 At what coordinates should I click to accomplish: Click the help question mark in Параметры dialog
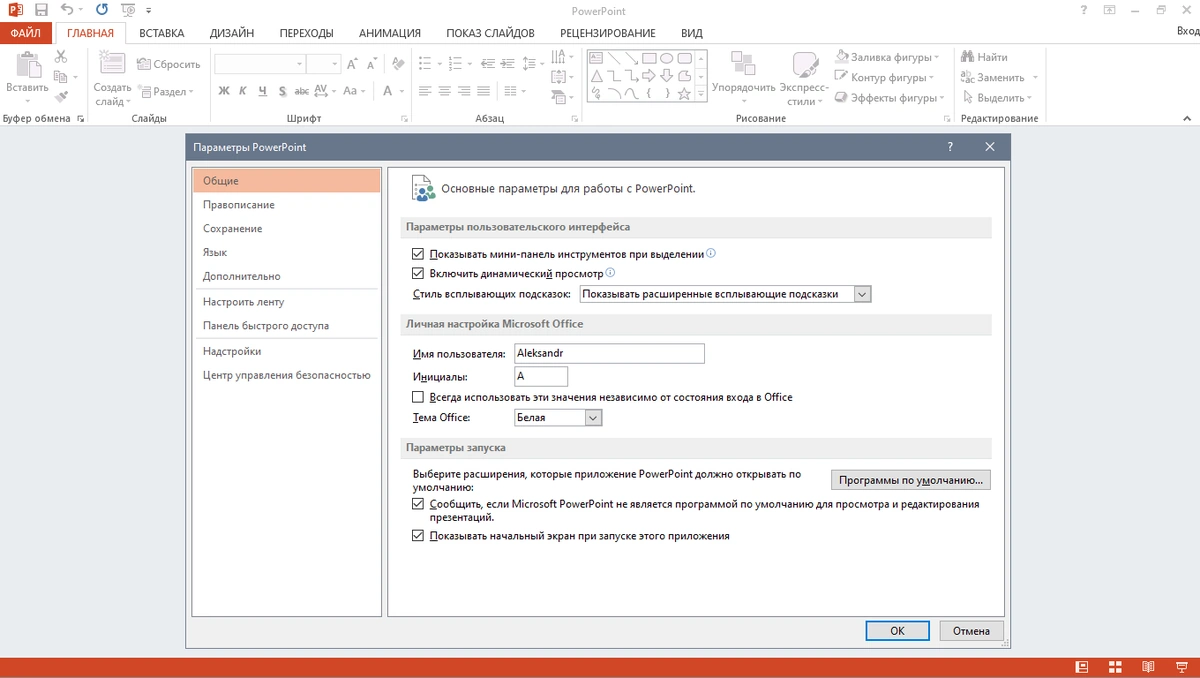950,146
